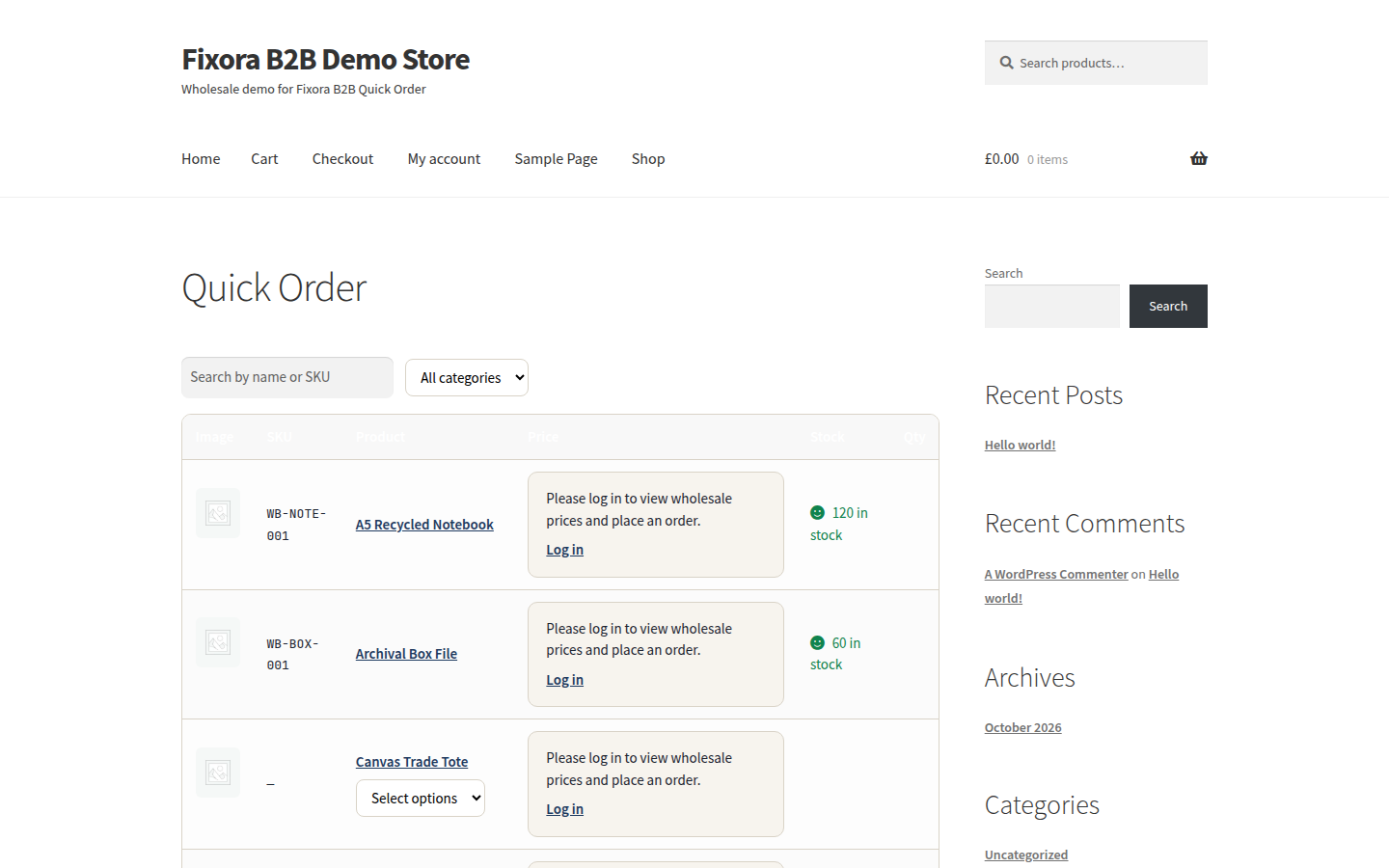Viewport: 1389px width, 868px height.
Task: Click the green smiley stock icon for 60 in stock
Action: [817, 642]
